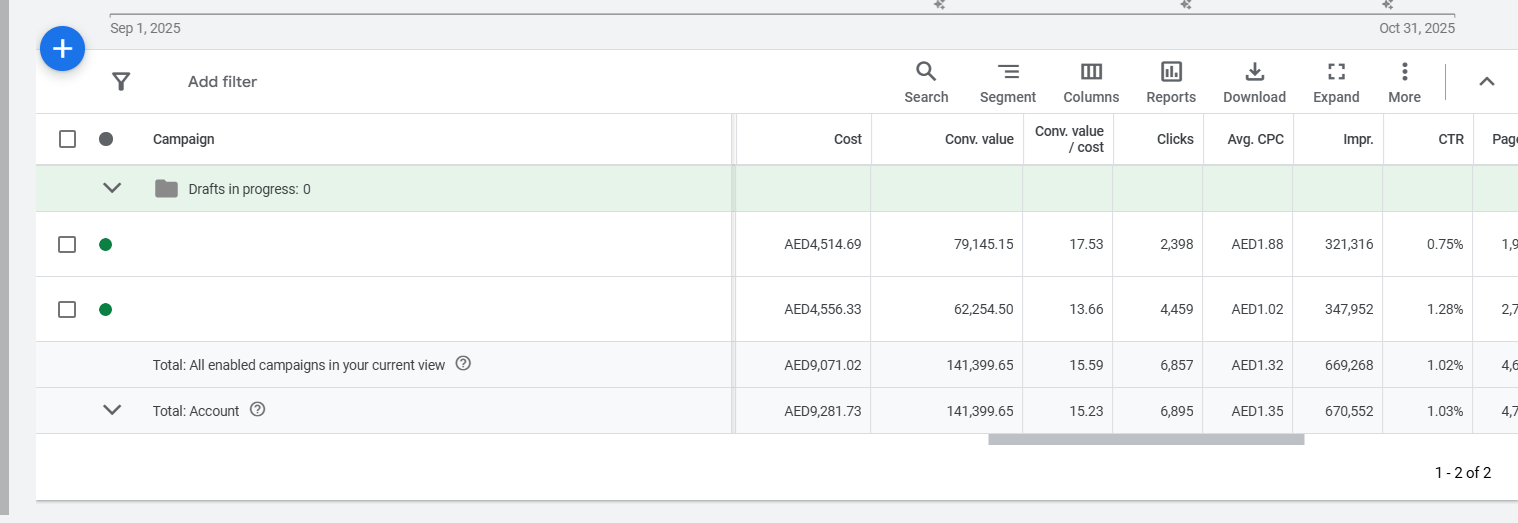1518x523 pixels.
Task: Click the horizontal table scrollbar
Action: pos(1145,439)
